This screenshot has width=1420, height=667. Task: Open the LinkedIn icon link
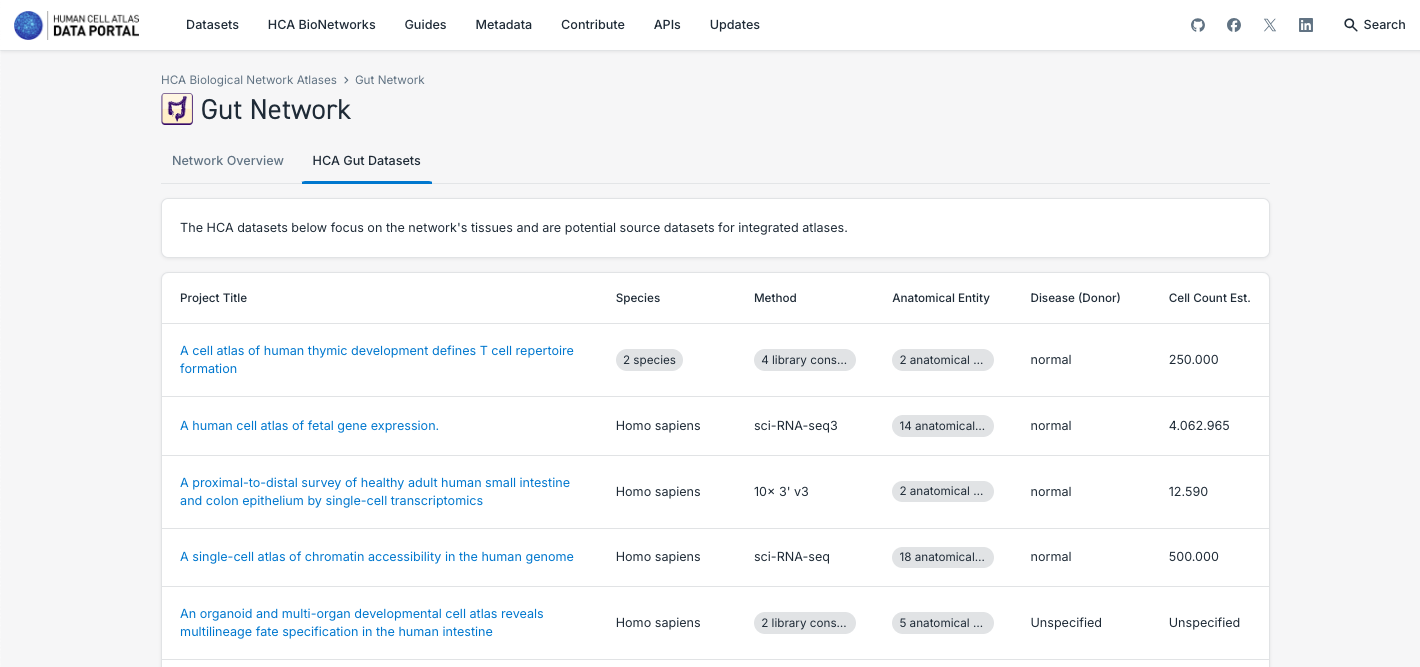tap(1306, 25)
